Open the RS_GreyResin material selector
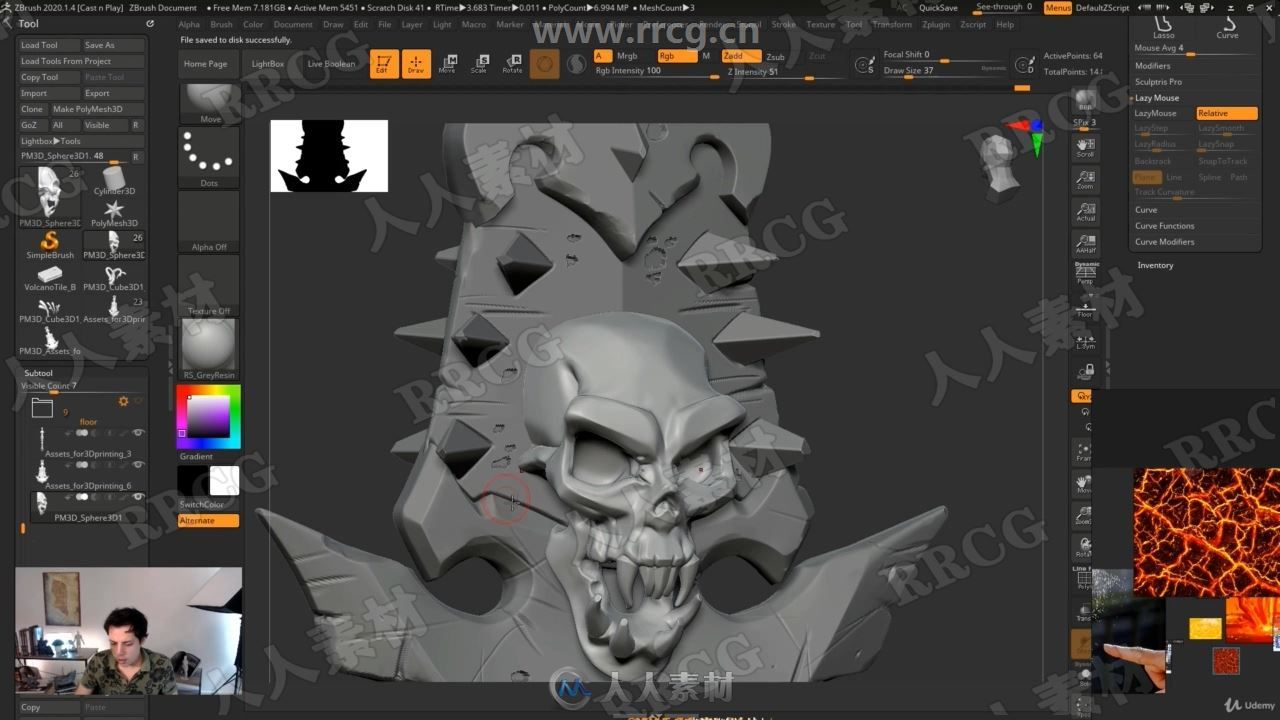This screenshot has height=720, width=1280. (x=209, y=349)
